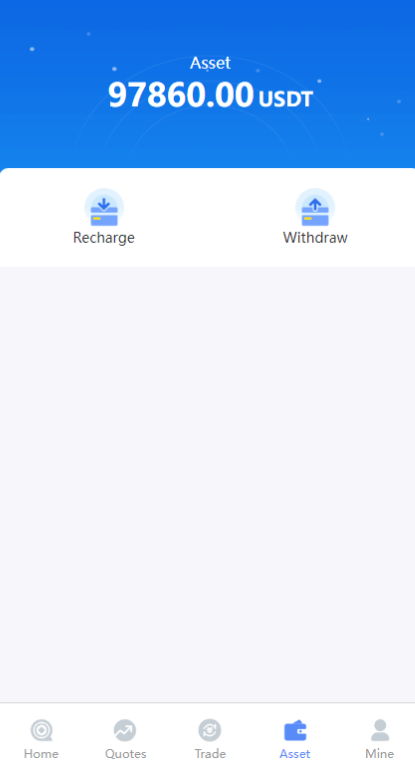Switch to the Mine tab label

click(x=380, y=754)
